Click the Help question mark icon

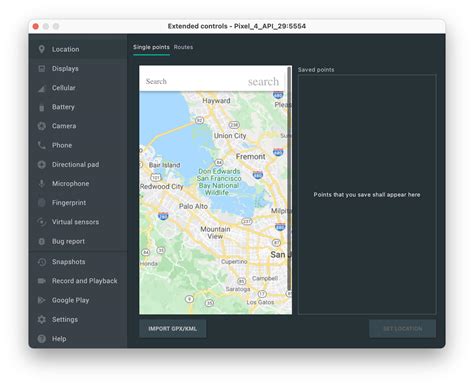click(x=41, y=339)
